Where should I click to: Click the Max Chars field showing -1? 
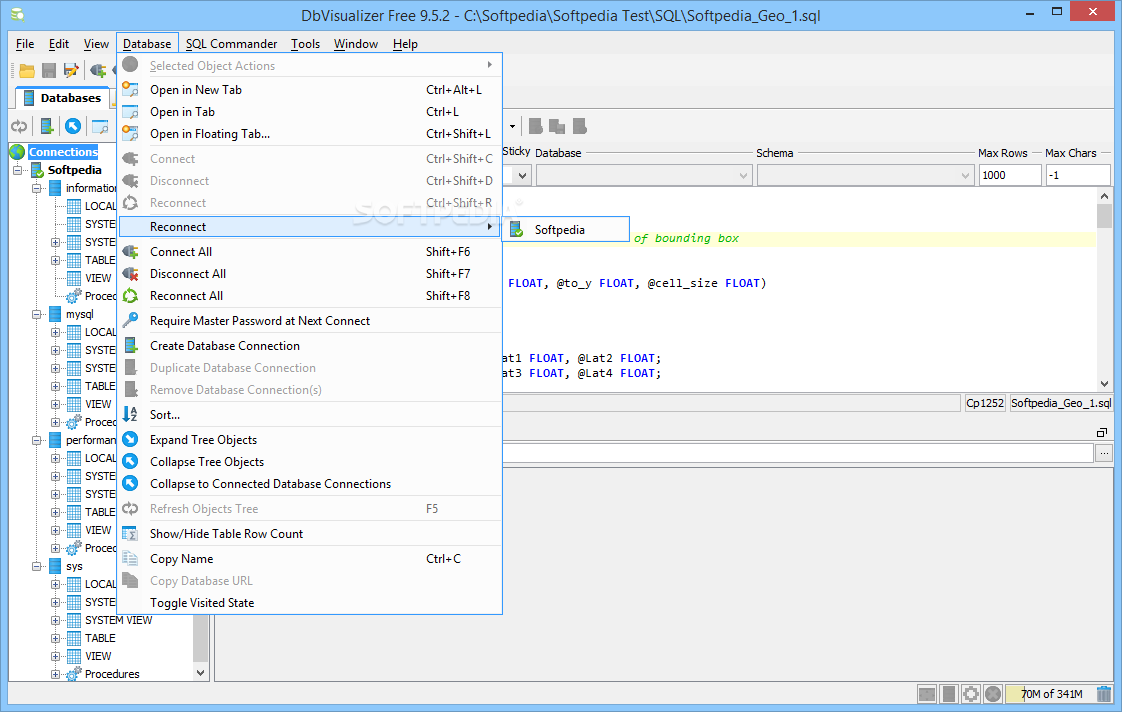(1078, 175)
